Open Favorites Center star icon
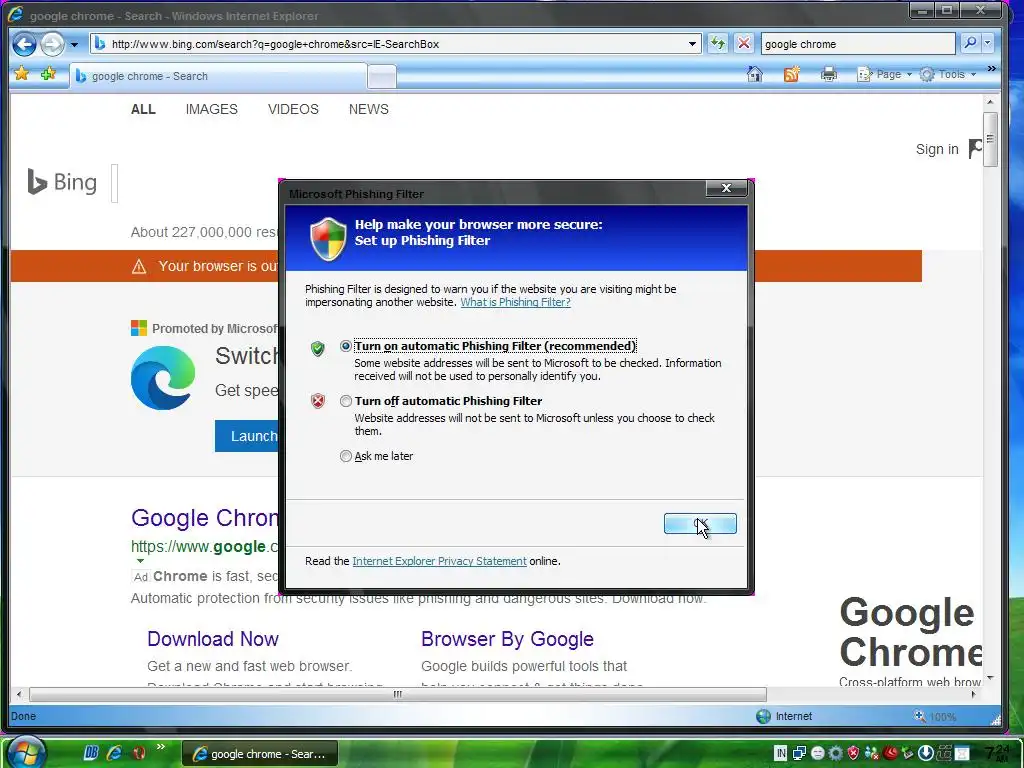This screenshot has width=1024, height=768. pos(22,74)
